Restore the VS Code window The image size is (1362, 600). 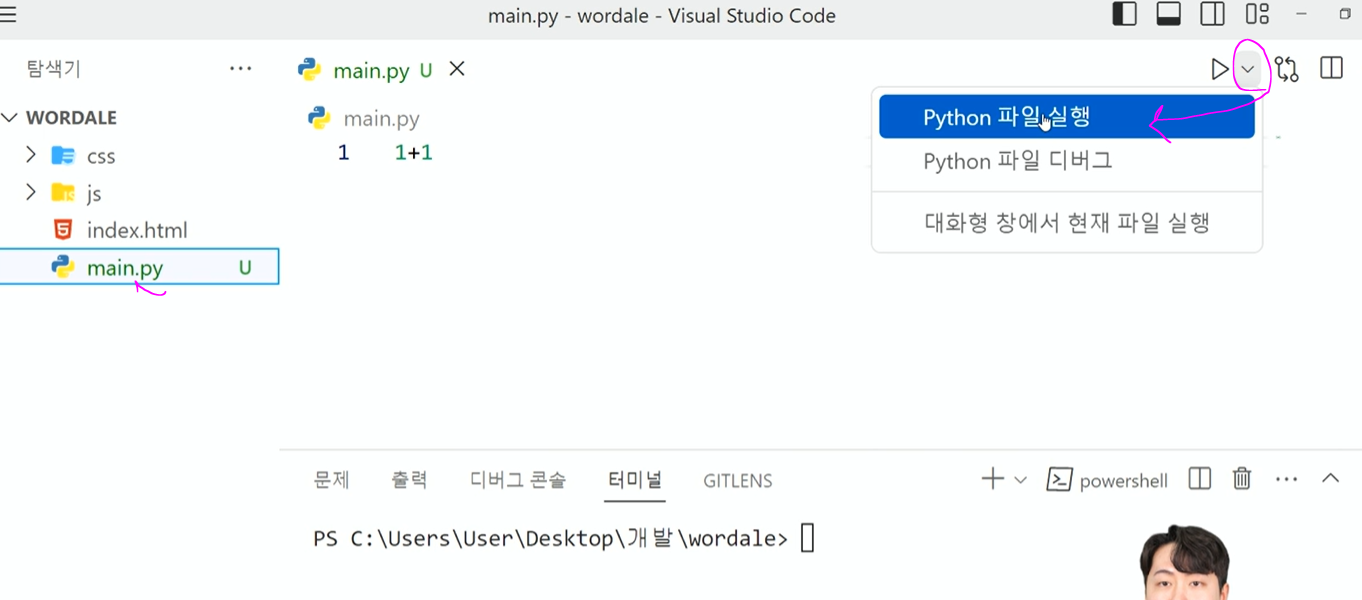(x=1344, y=14)
